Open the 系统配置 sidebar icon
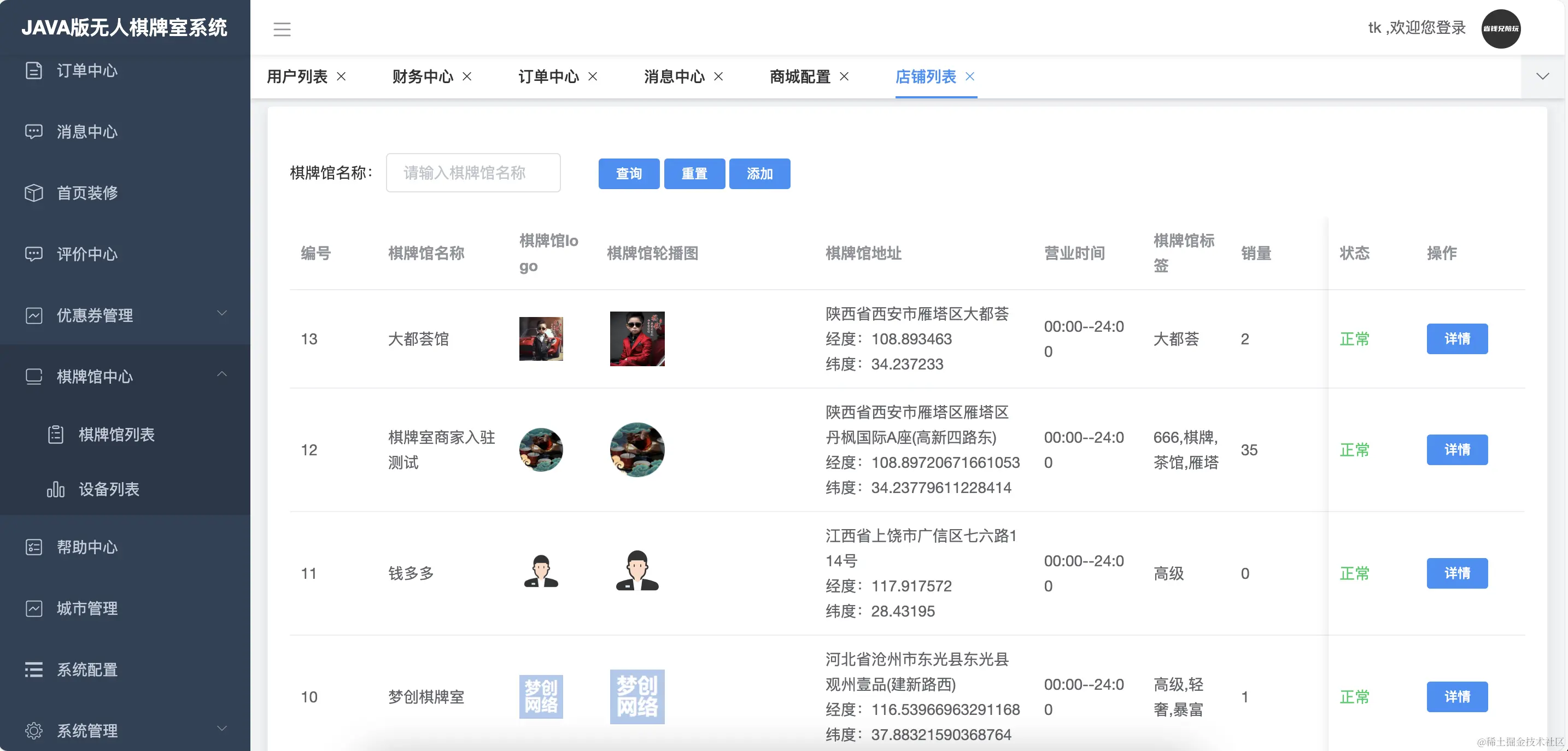Image resolution: width=1568 pixels, height=751 pixels. click(x=33, y=670)
